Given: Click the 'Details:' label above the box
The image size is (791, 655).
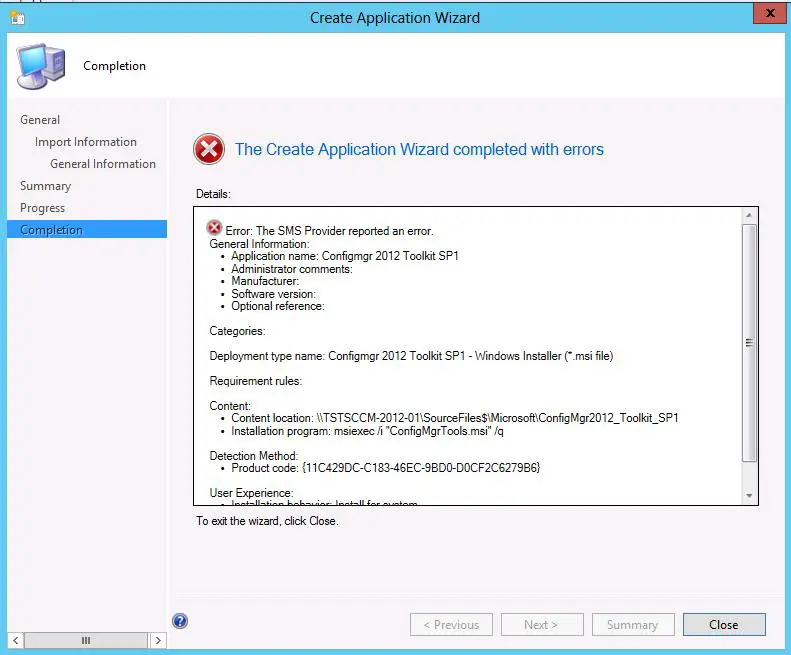Looking at the screenshot, I should coord(213,194).
